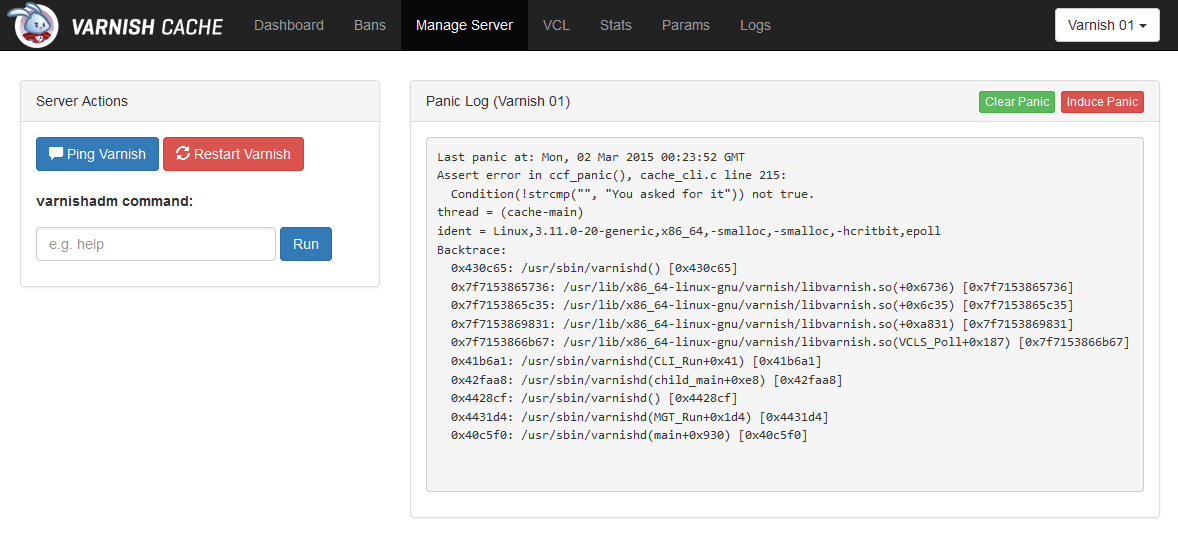Switch to the VCL tab
1178x553 pixels.
pos(556,25)
